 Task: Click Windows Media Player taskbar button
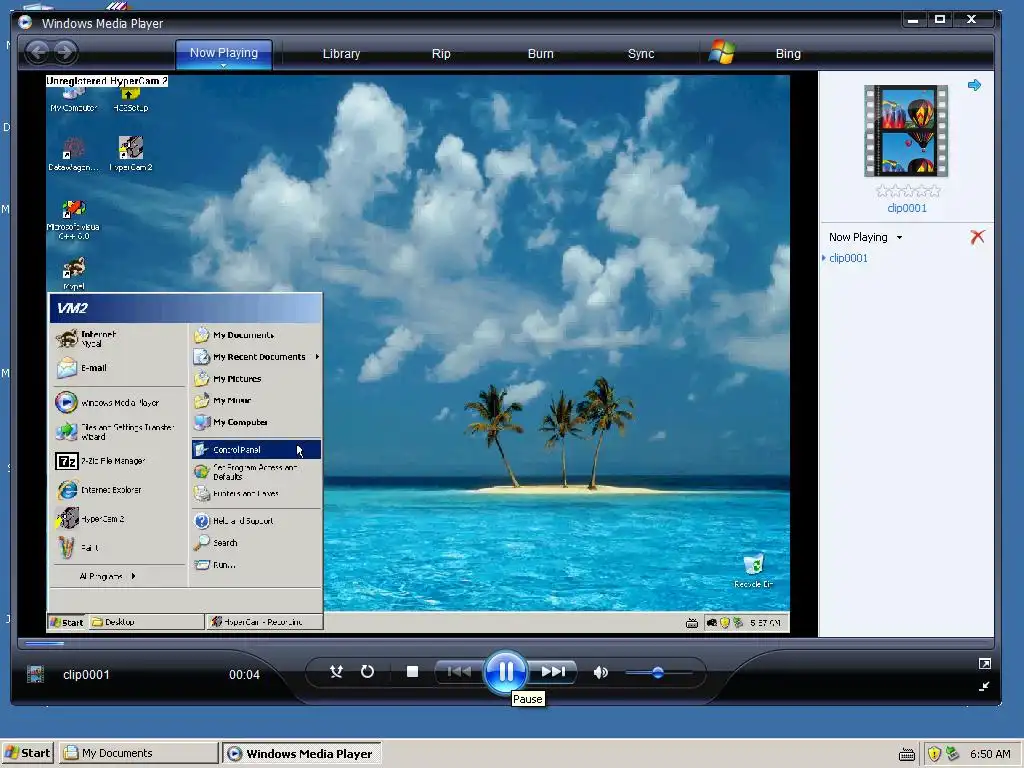tap(302, 753)
